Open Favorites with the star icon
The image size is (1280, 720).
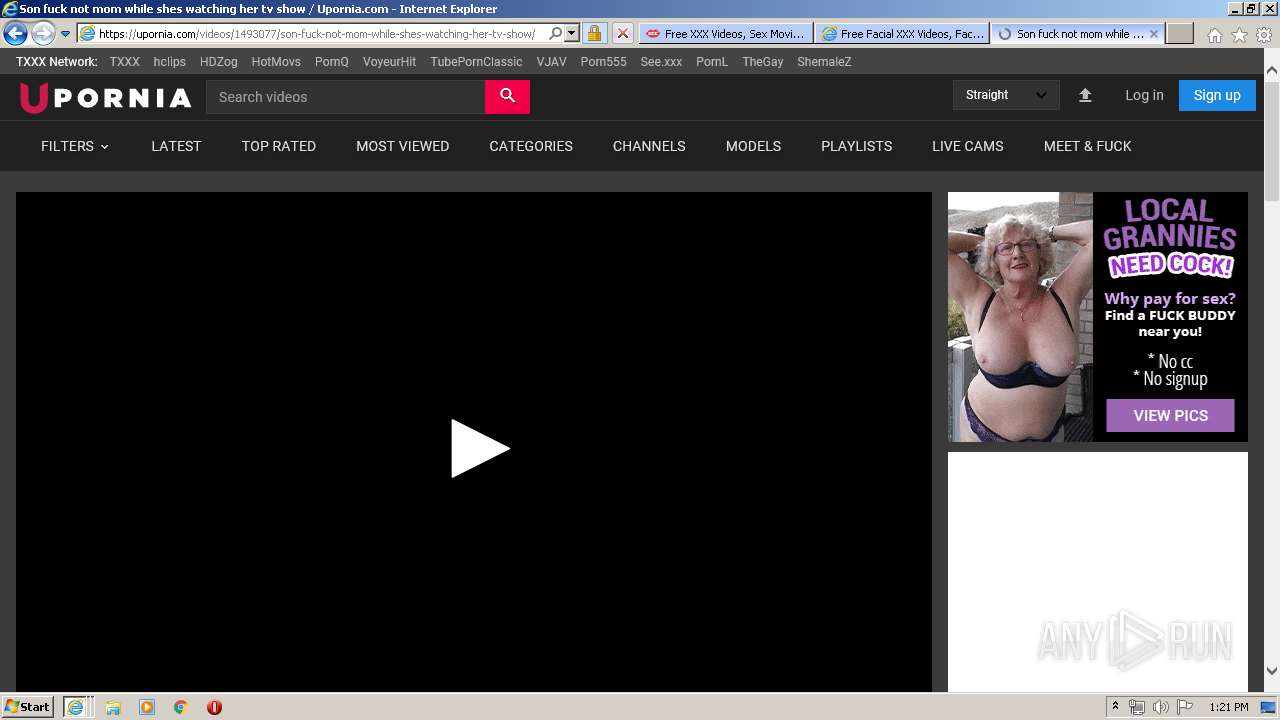(x=1239, y=35)
